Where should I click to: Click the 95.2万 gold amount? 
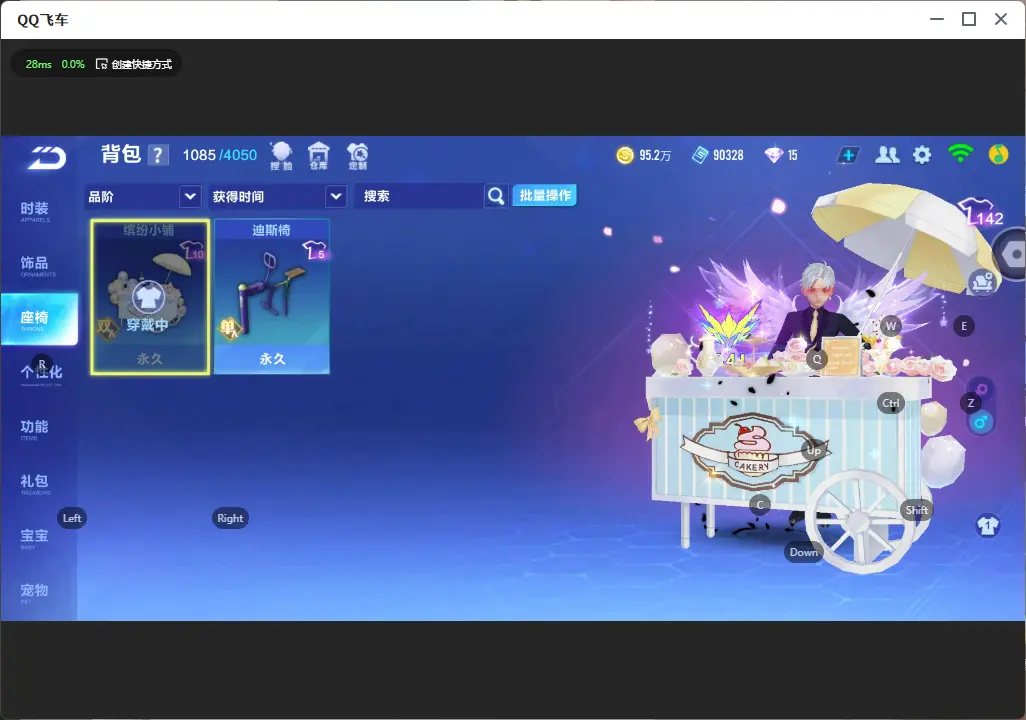point(655,155)
